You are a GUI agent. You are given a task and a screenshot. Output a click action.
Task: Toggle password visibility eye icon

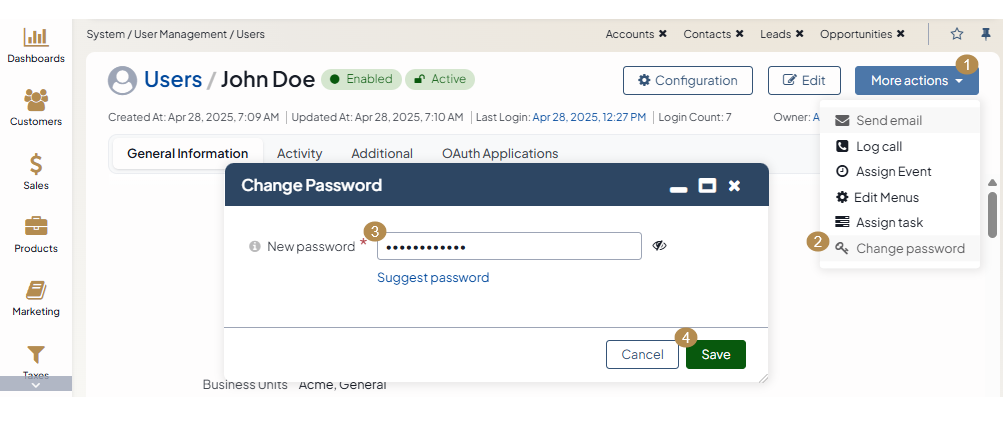[660, 246]
